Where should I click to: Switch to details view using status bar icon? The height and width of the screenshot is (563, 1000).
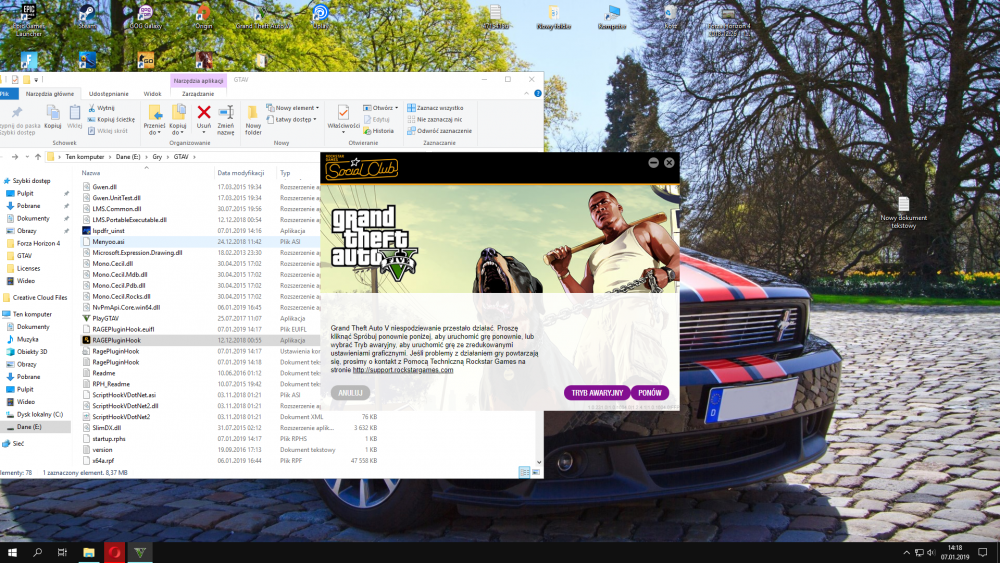pos(524,472)
